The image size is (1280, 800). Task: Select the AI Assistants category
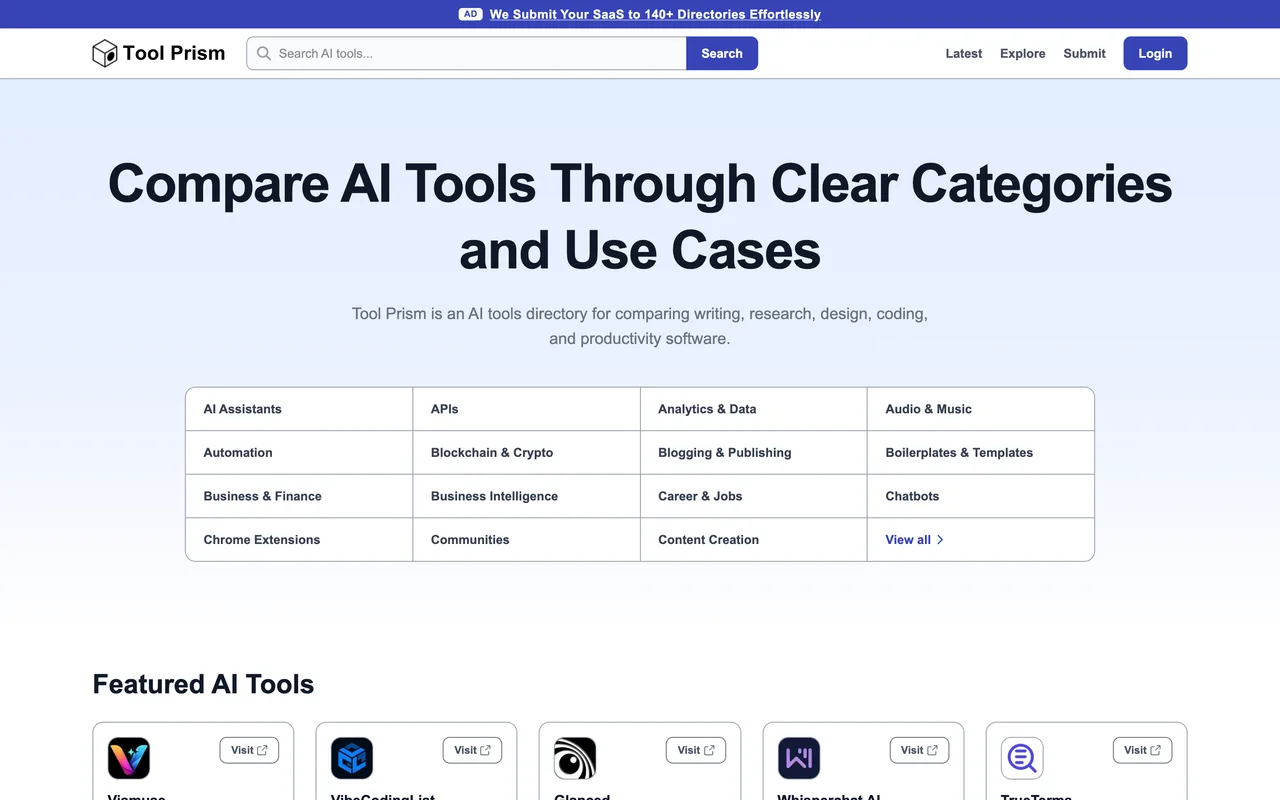(299, 409)
